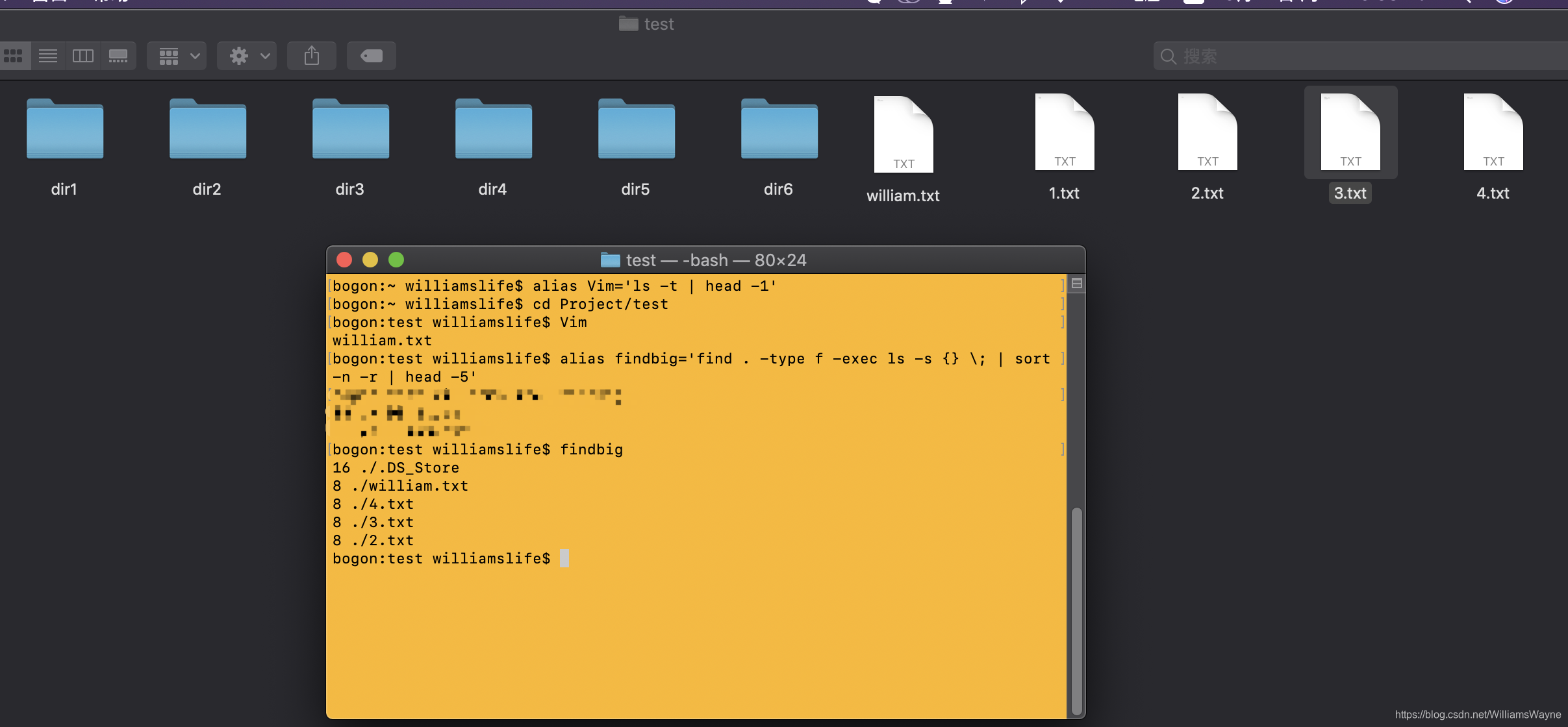Click the terminal's split pane button
This screenshot has width=1568, height=727.
pos(1076,284)
